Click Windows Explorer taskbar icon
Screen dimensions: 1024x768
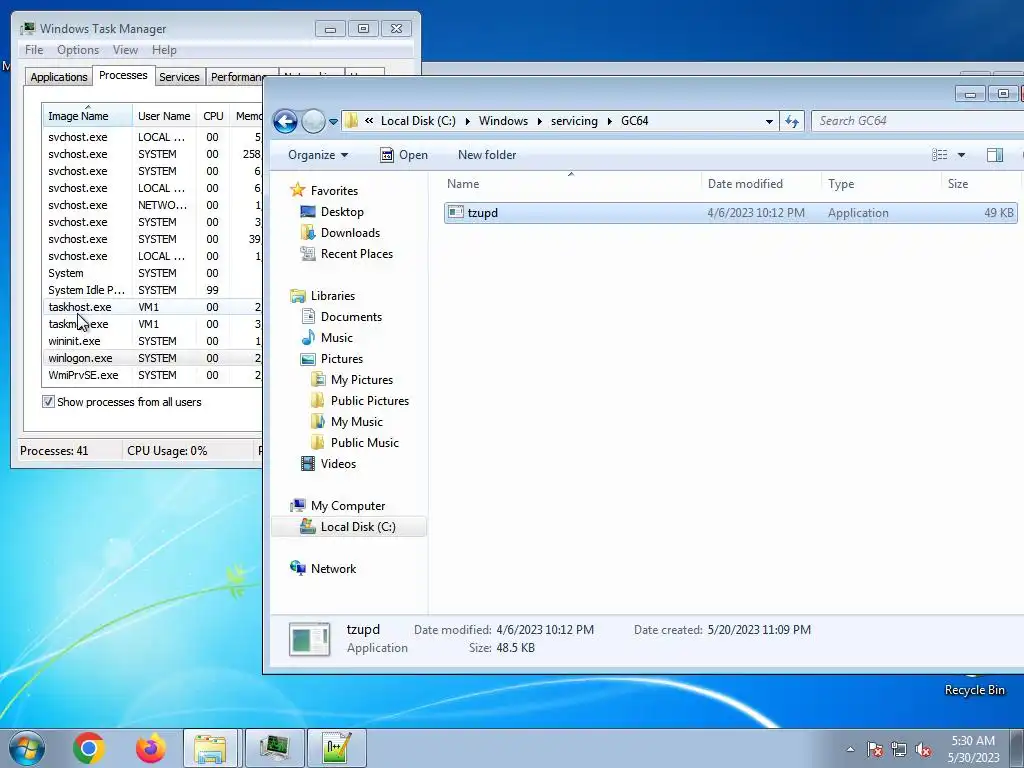[210, 748]
